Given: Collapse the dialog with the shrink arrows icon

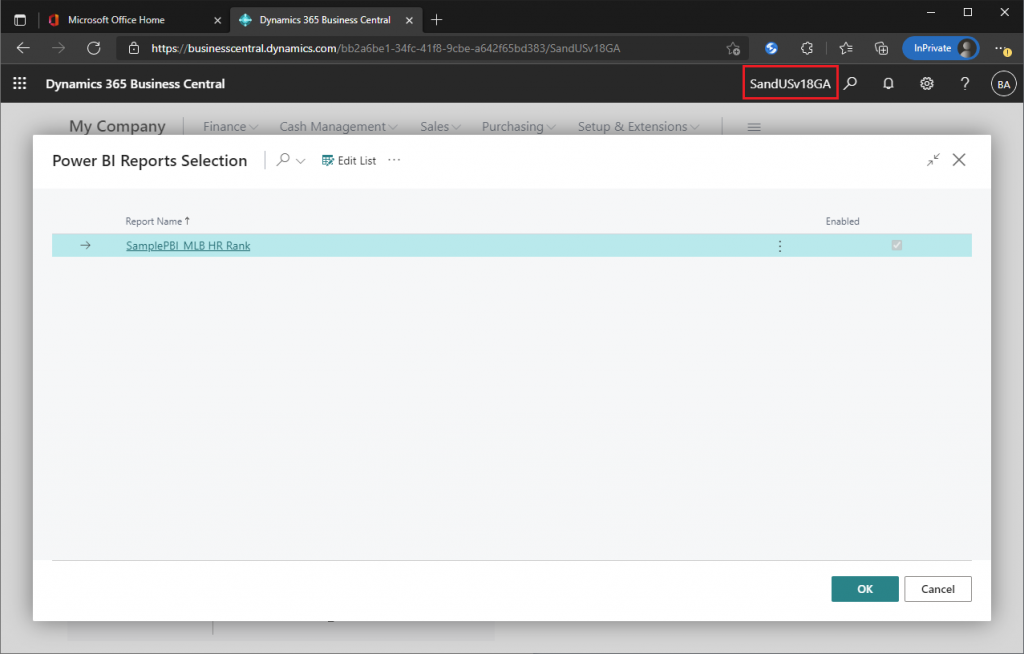Looking at the screenshot, I should 933,159.
